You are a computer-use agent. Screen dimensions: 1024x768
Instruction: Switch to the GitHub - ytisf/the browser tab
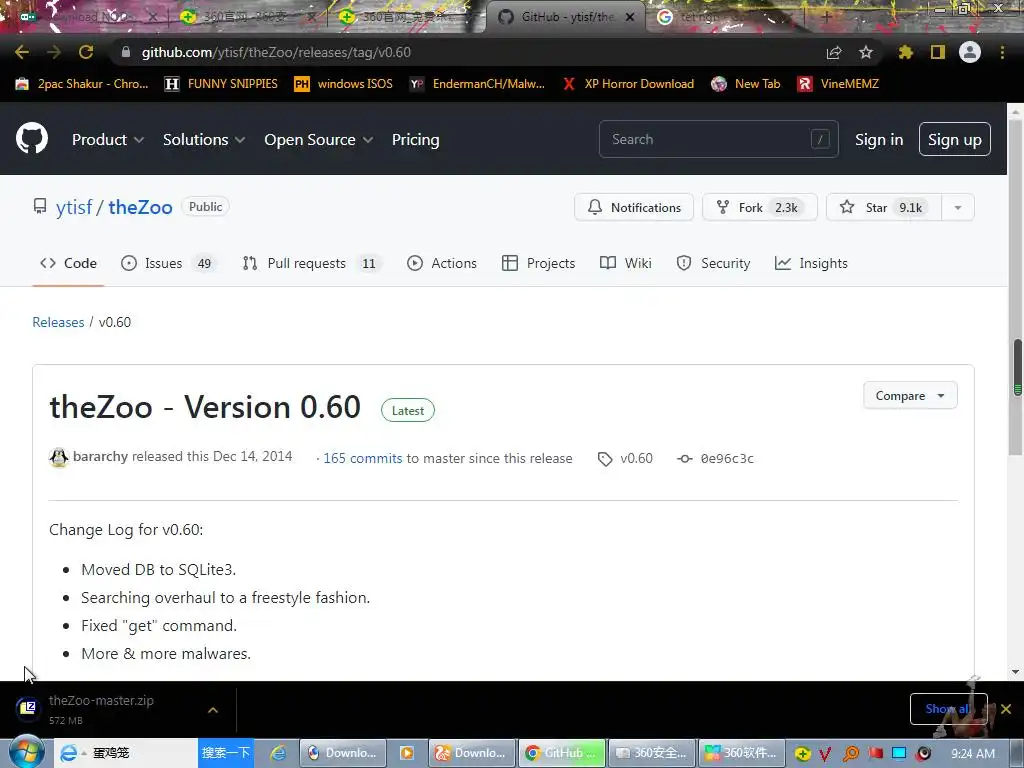[x=566, y=18]
